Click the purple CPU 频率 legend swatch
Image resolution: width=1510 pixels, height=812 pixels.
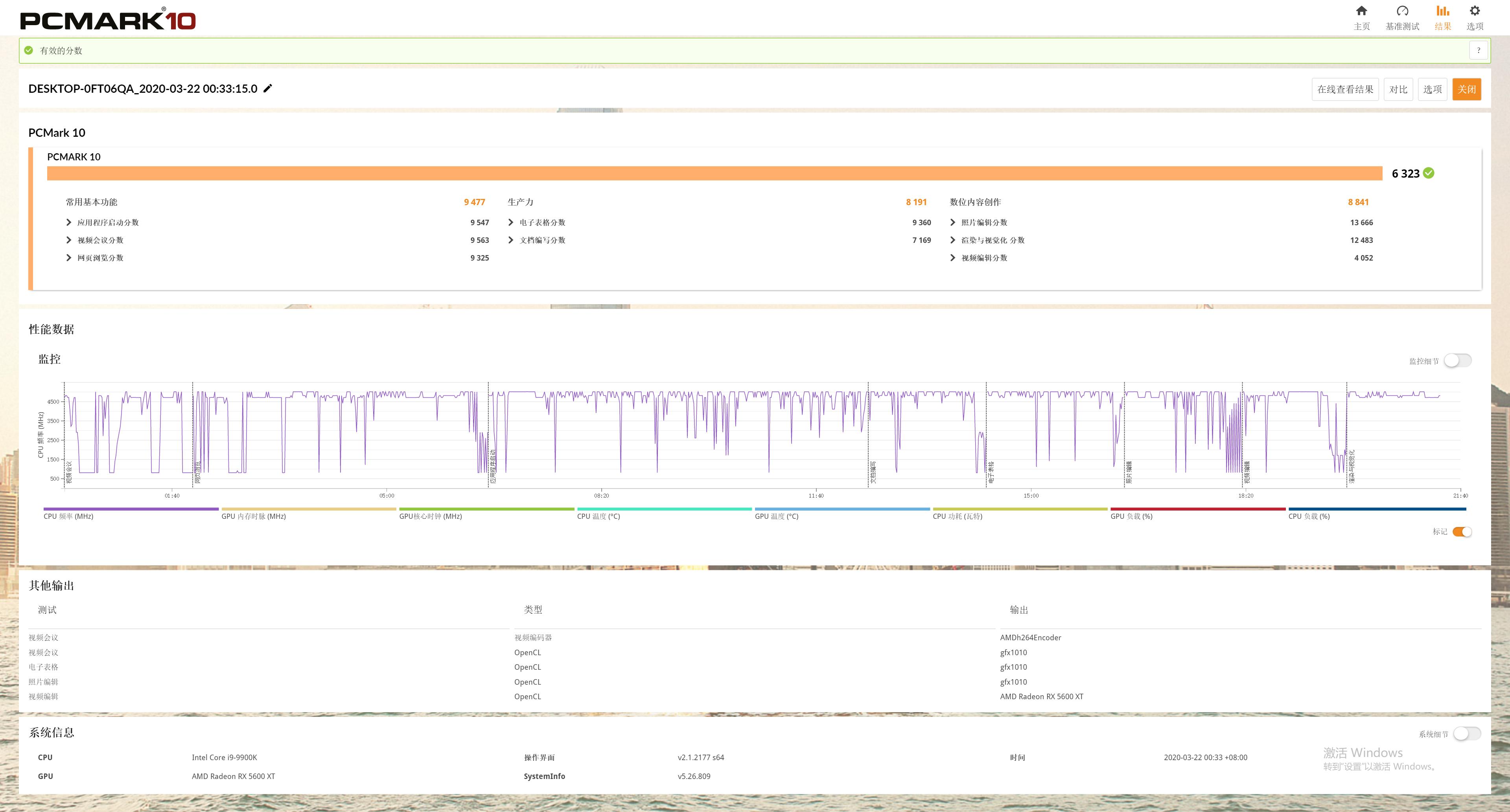tap(131, 509)
